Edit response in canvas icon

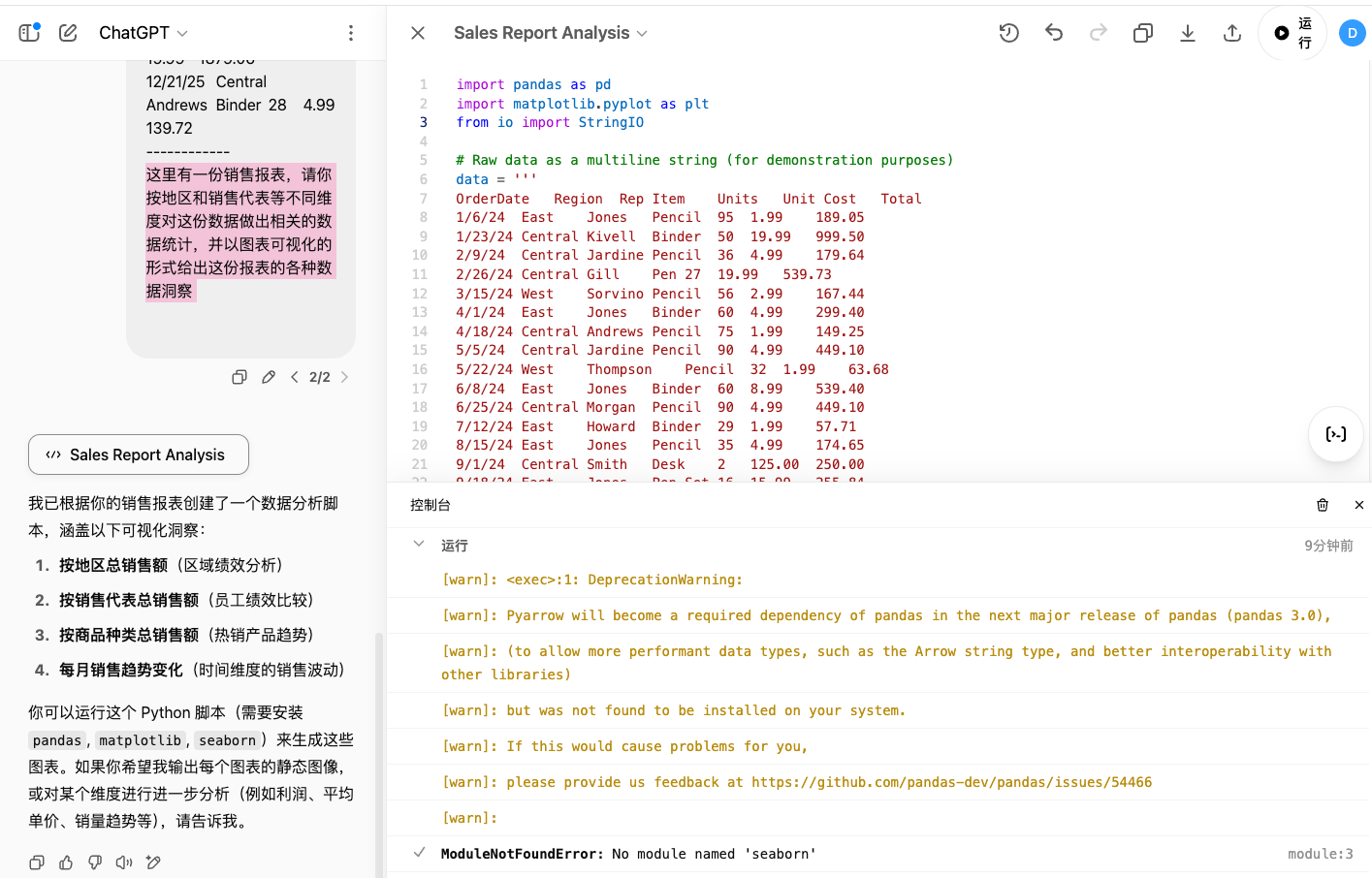tap(153, 862)
